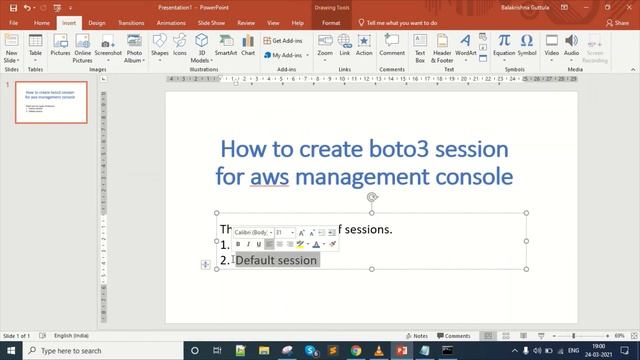The image size is (640, 360).
Task: Decrease font size in the mini toolbar
Action: [x=312, y=233]
